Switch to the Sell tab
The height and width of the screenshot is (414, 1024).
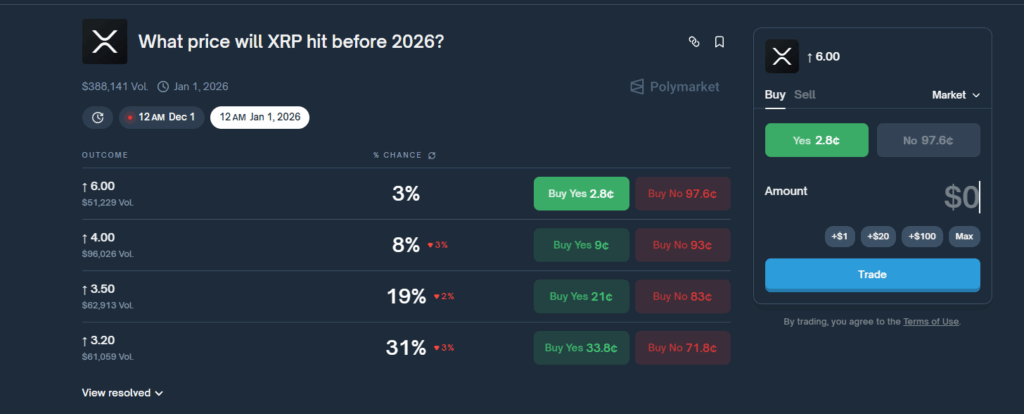(804, 95)
